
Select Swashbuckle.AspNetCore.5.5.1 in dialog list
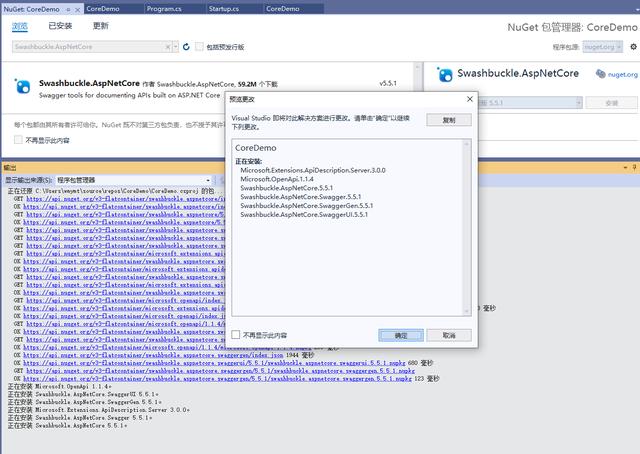coord(287,188)
